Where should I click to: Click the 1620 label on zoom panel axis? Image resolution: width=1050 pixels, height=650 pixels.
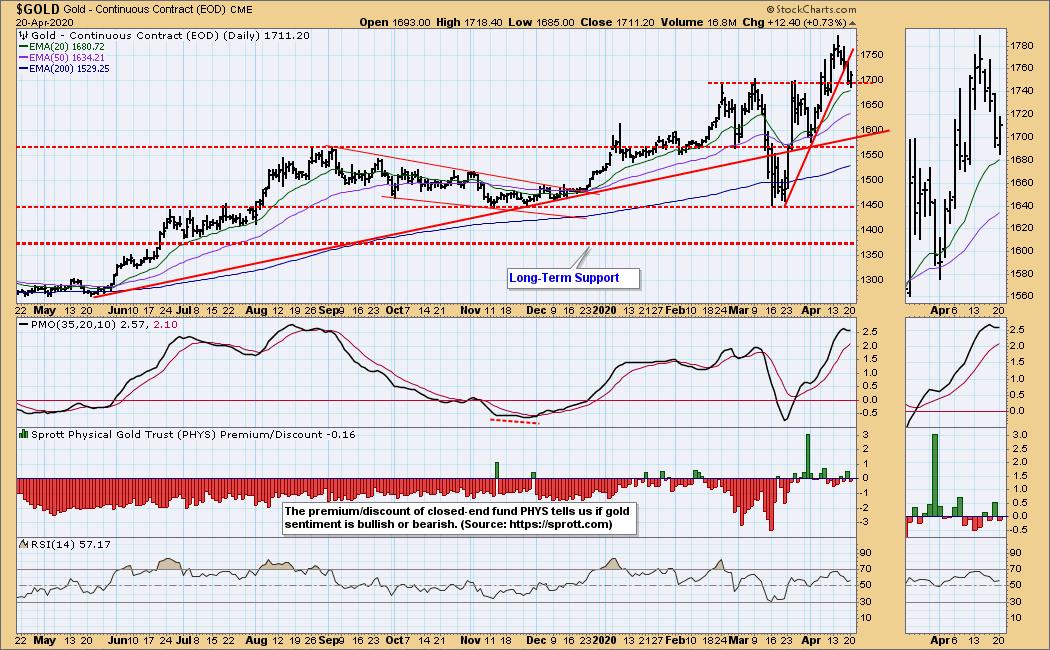(x=1021, y=228)
